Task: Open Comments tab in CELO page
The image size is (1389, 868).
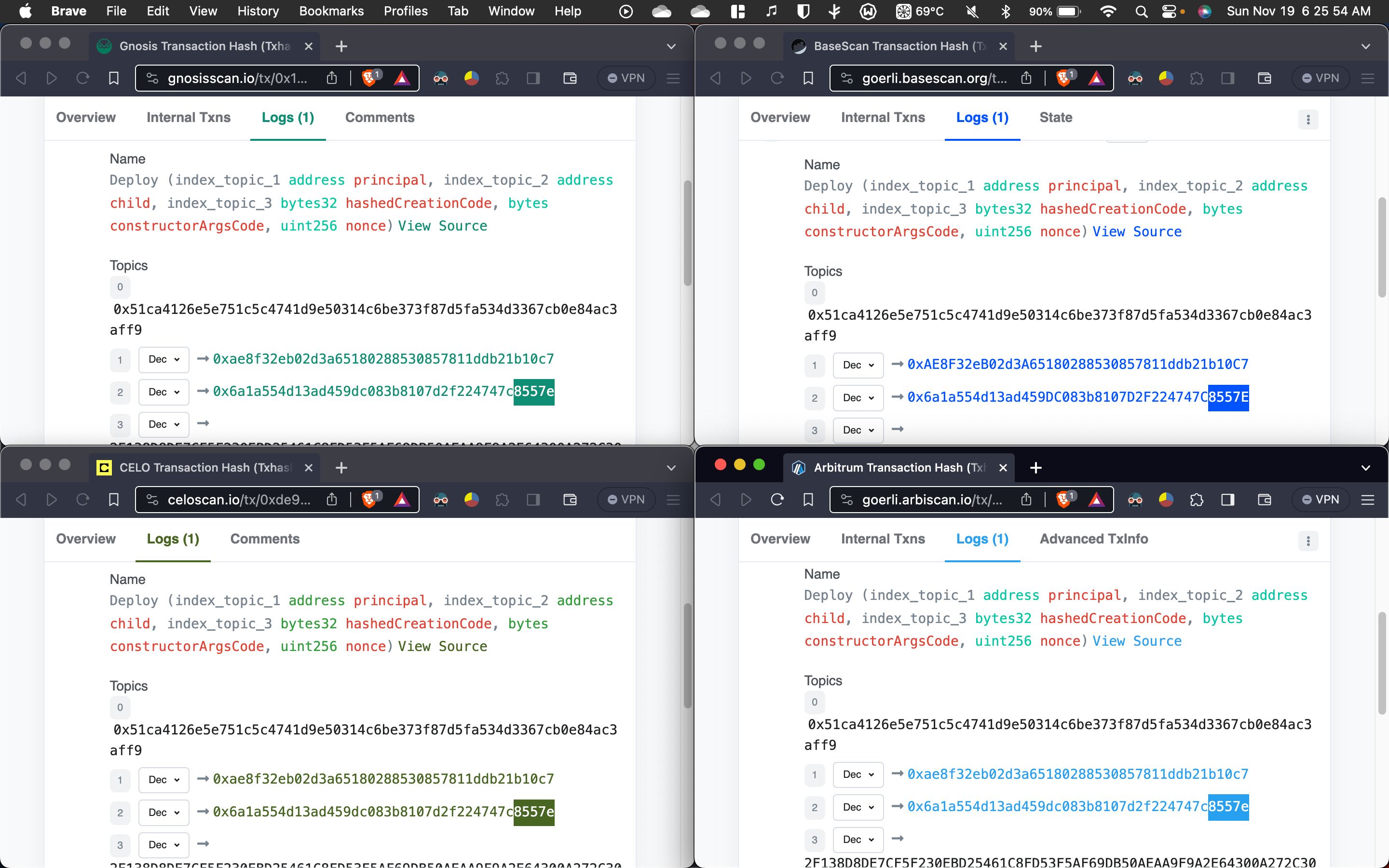Action: tap(265, 539)
